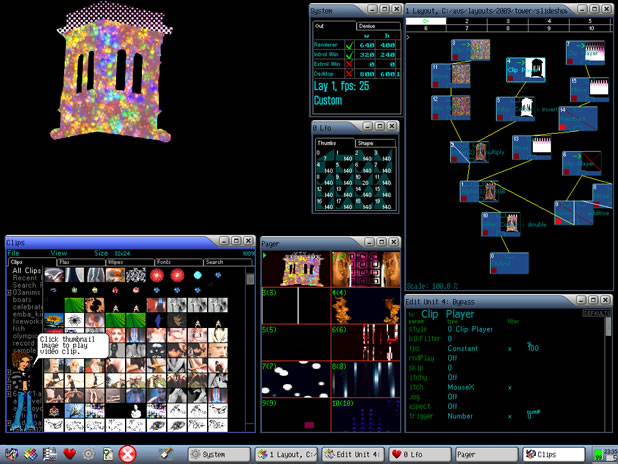Toggle the Extrnl Win red X

348,62
